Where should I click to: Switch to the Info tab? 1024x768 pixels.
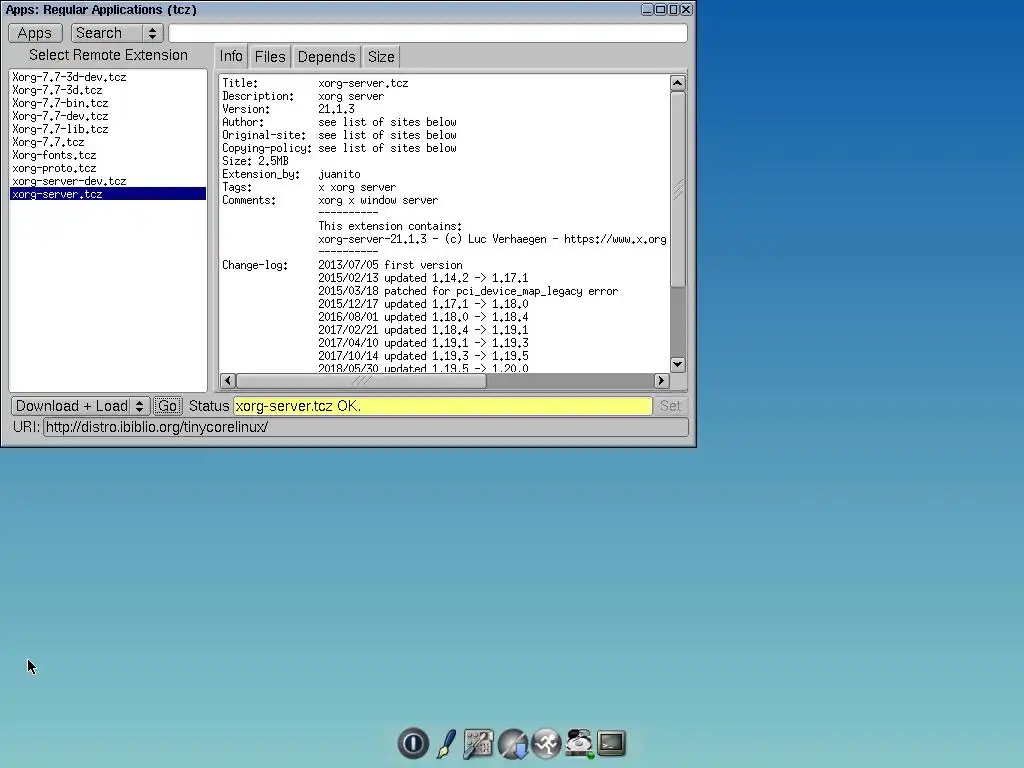pos(231,56)
